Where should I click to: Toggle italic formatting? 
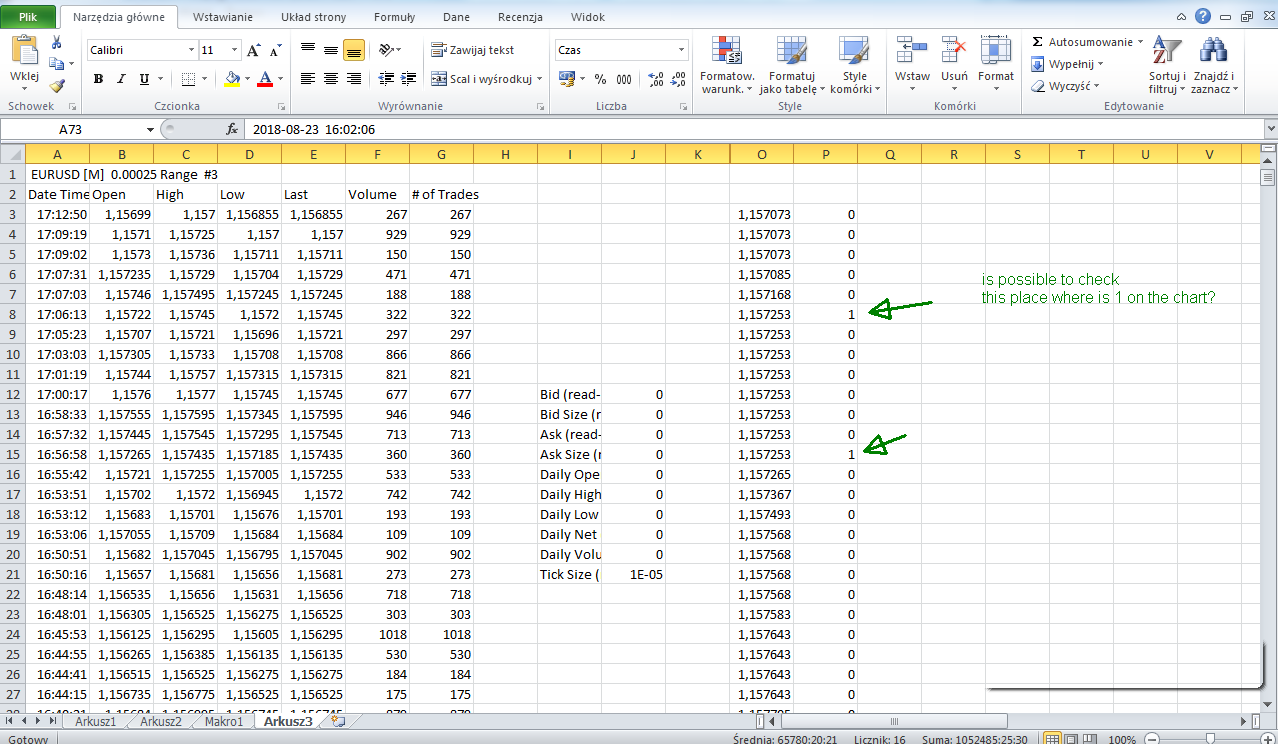pos(121,79)
